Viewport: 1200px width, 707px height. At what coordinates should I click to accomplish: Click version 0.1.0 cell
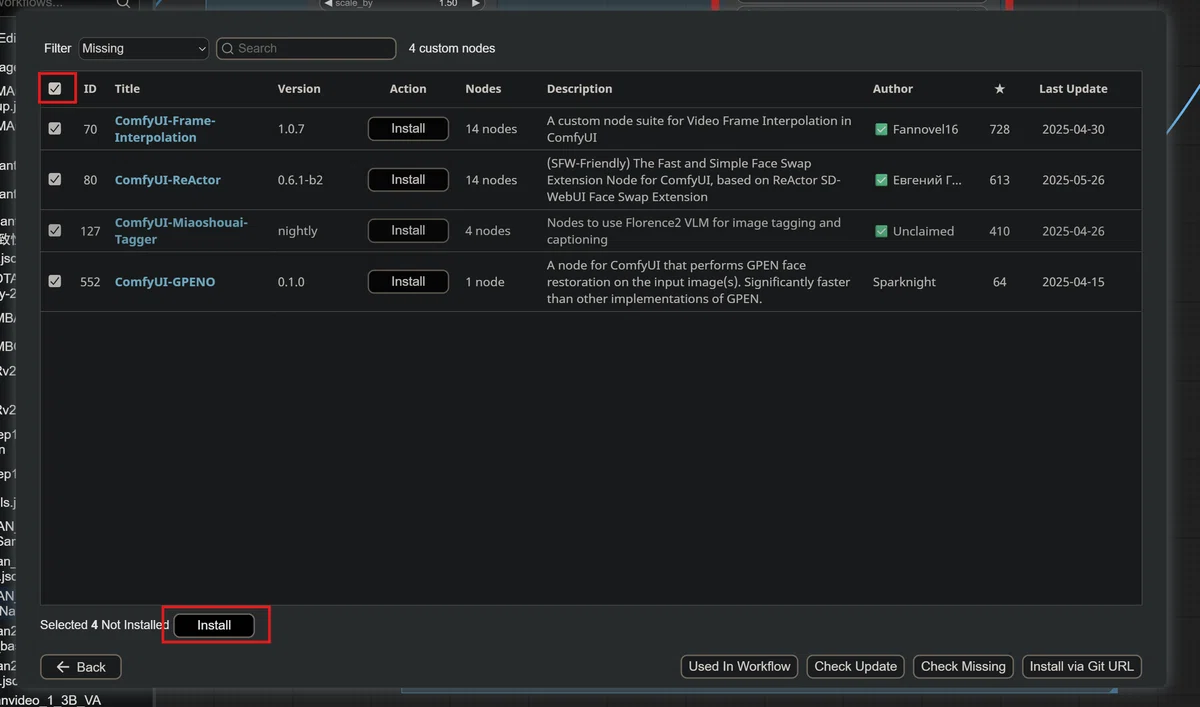291,282
